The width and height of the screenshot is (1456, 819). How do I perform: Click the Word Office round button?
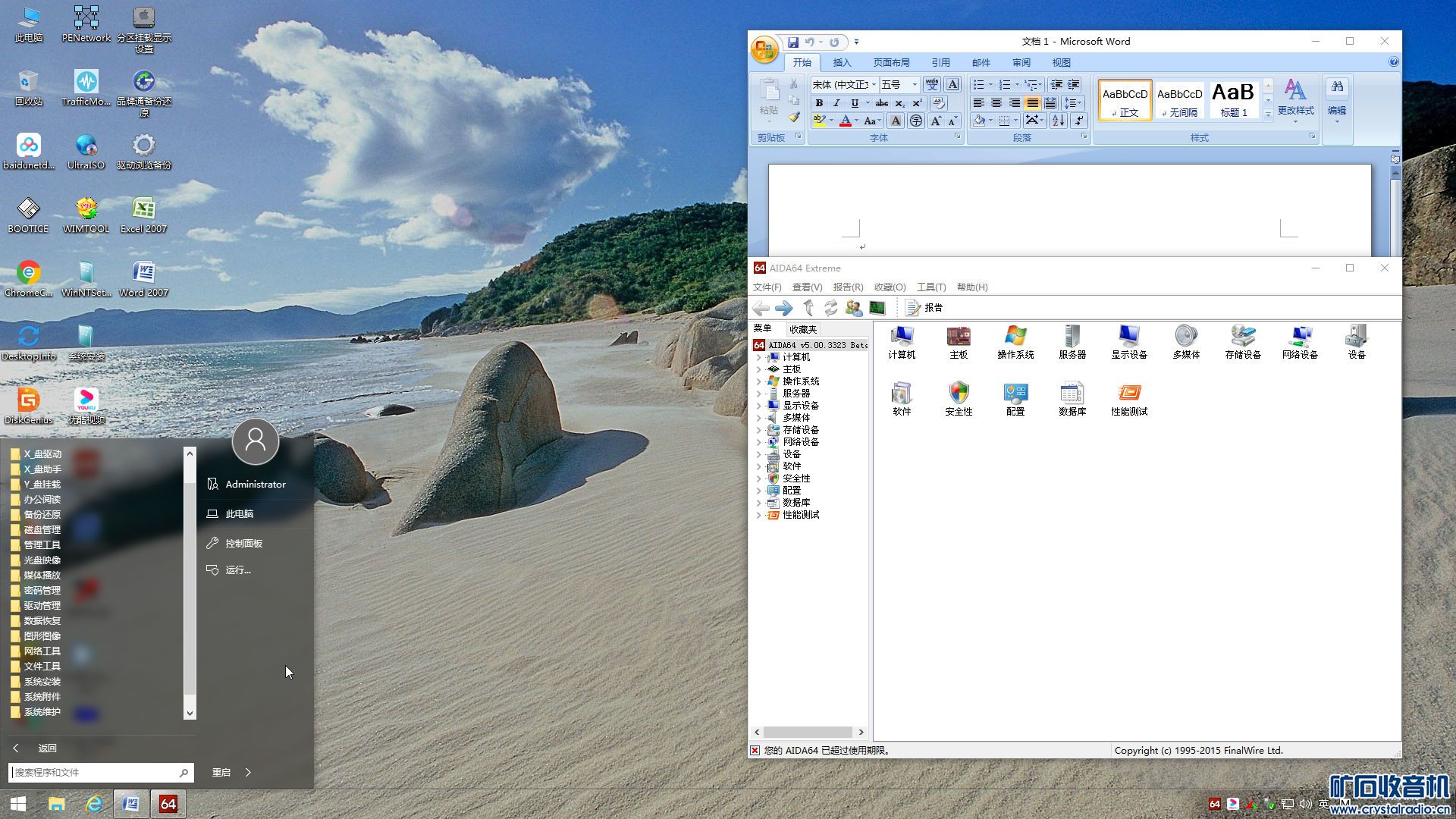click(764, 50)
